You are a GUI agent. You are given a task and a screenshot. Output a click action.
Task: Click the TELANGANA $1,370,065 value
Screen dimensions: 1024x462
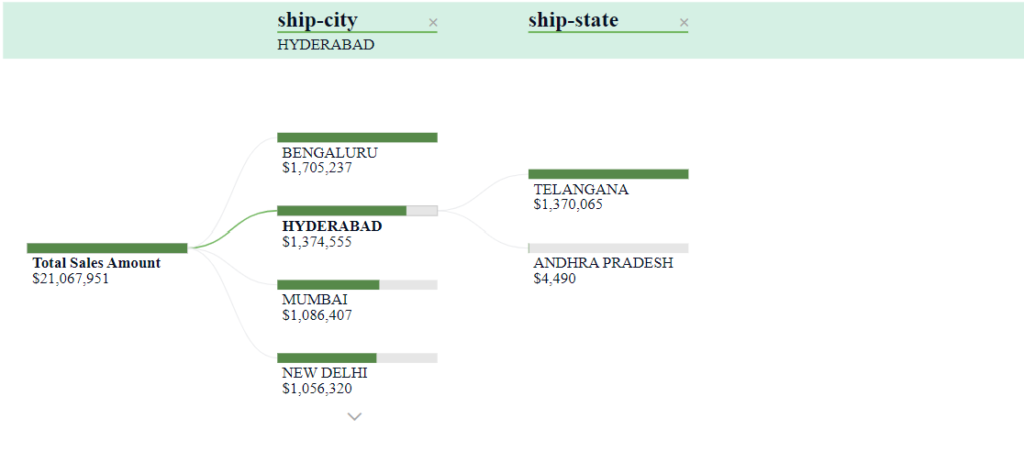click(568, 205)
